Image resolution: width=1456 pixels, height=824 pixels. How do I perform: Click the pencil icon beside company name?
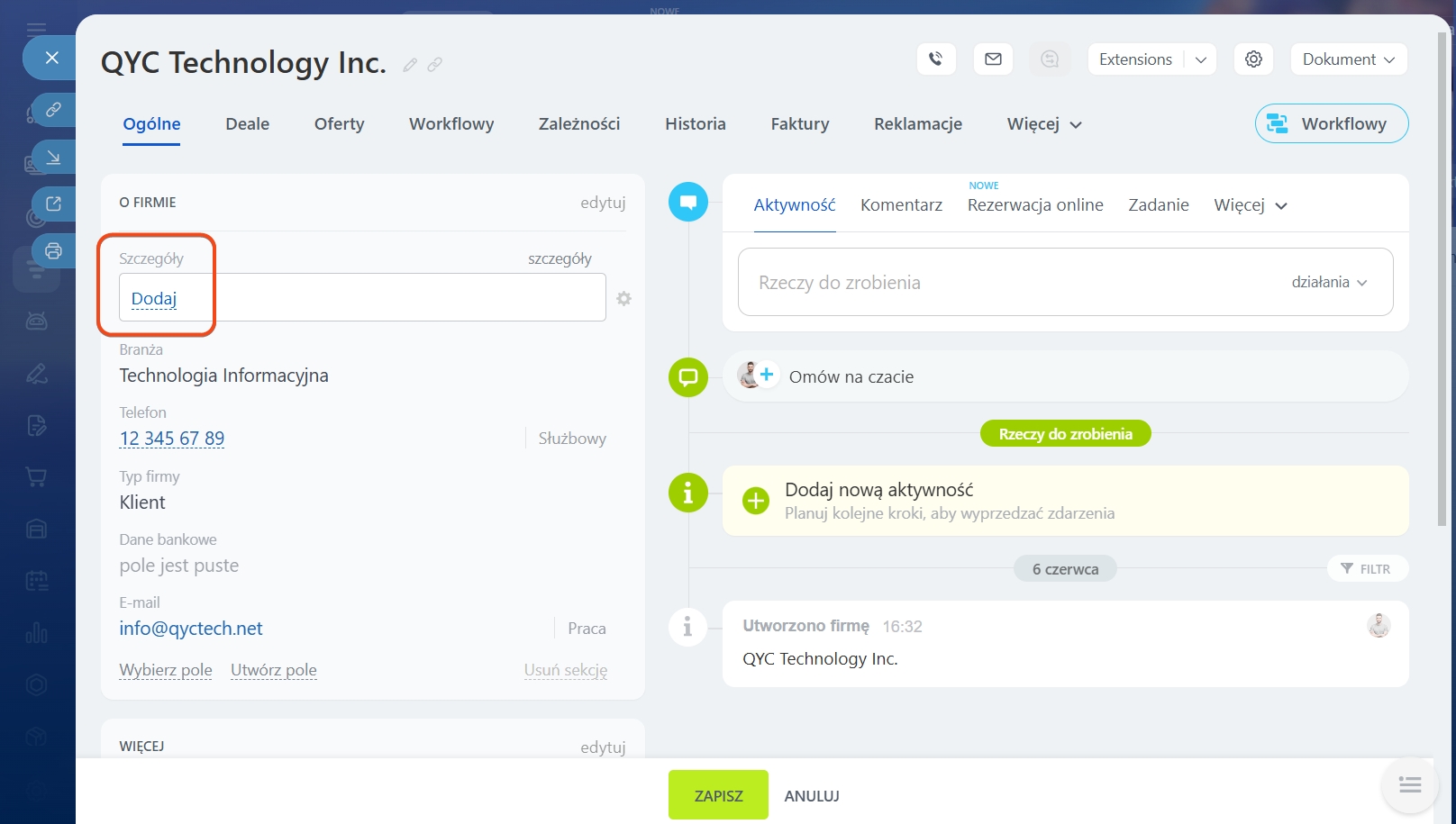tap(410, 65)
